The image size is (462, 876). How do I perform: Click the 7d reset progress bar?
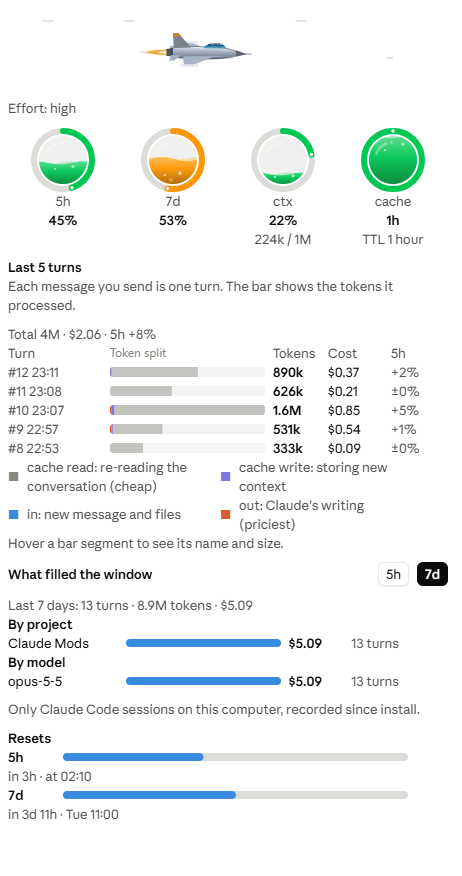click(x=235, y=795)
